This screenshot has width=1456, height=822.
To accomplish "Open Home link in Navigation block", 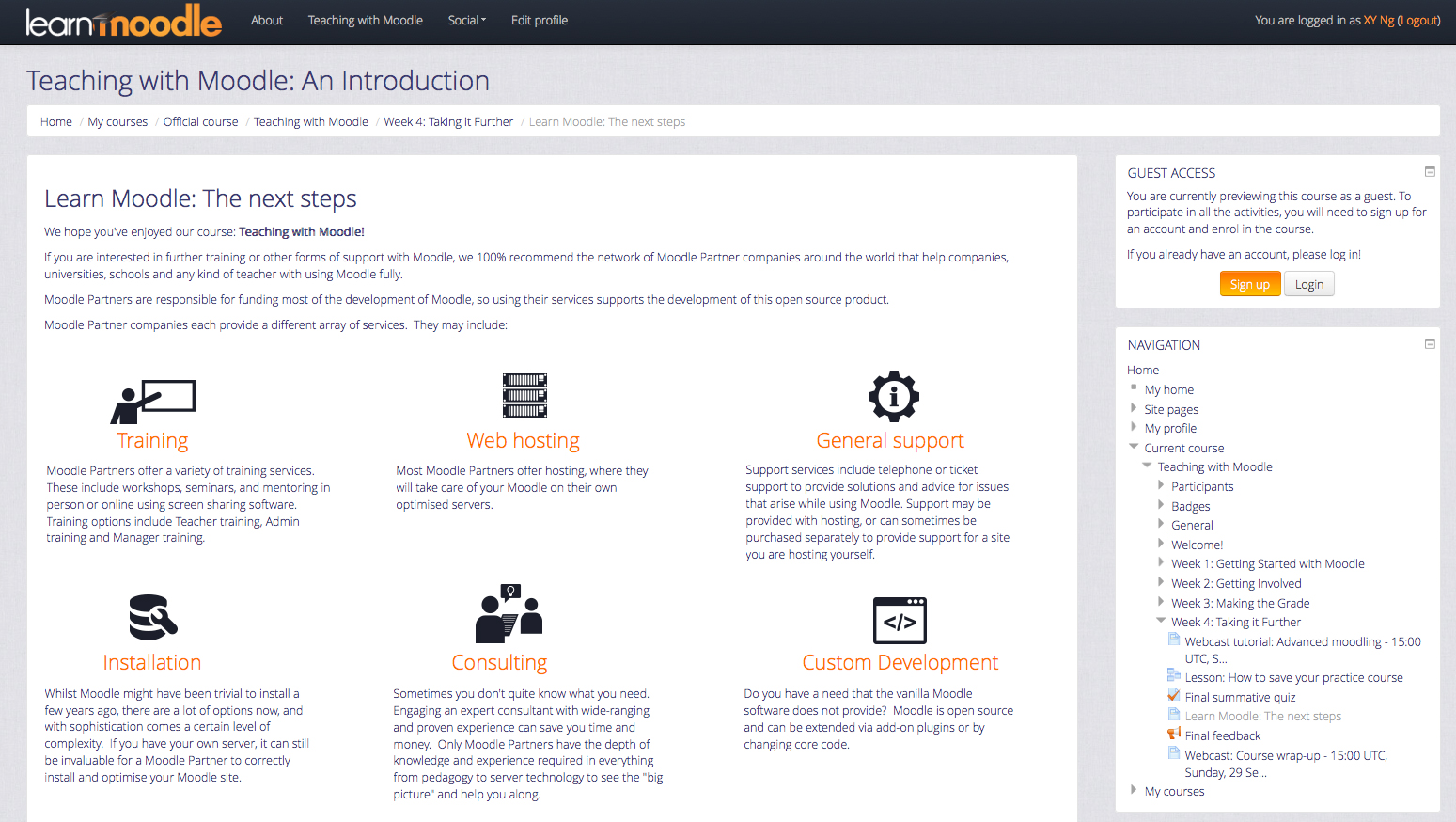I will (x=1143, y=370).
